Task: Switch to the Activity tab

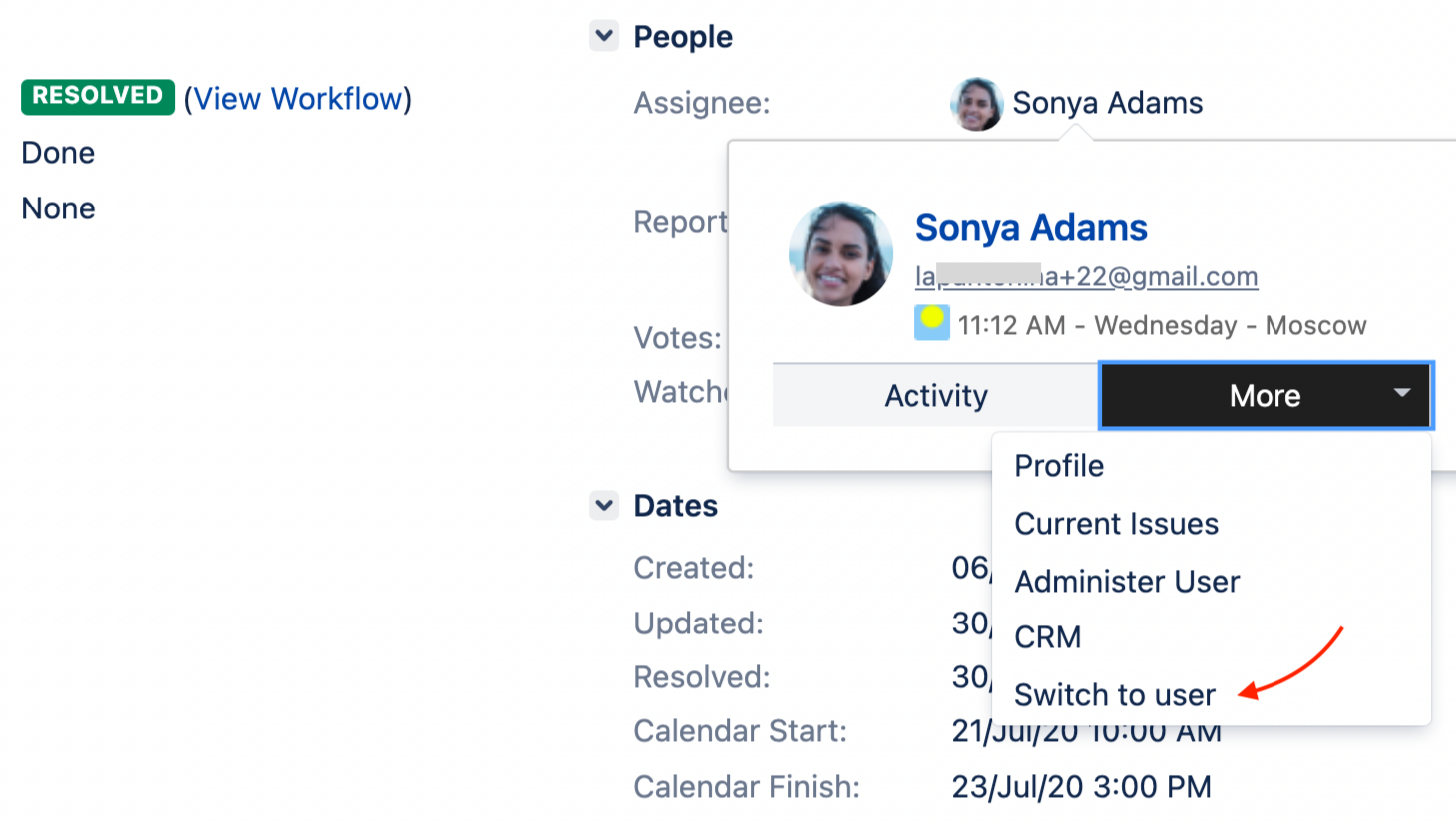Action: pos(934,395)
